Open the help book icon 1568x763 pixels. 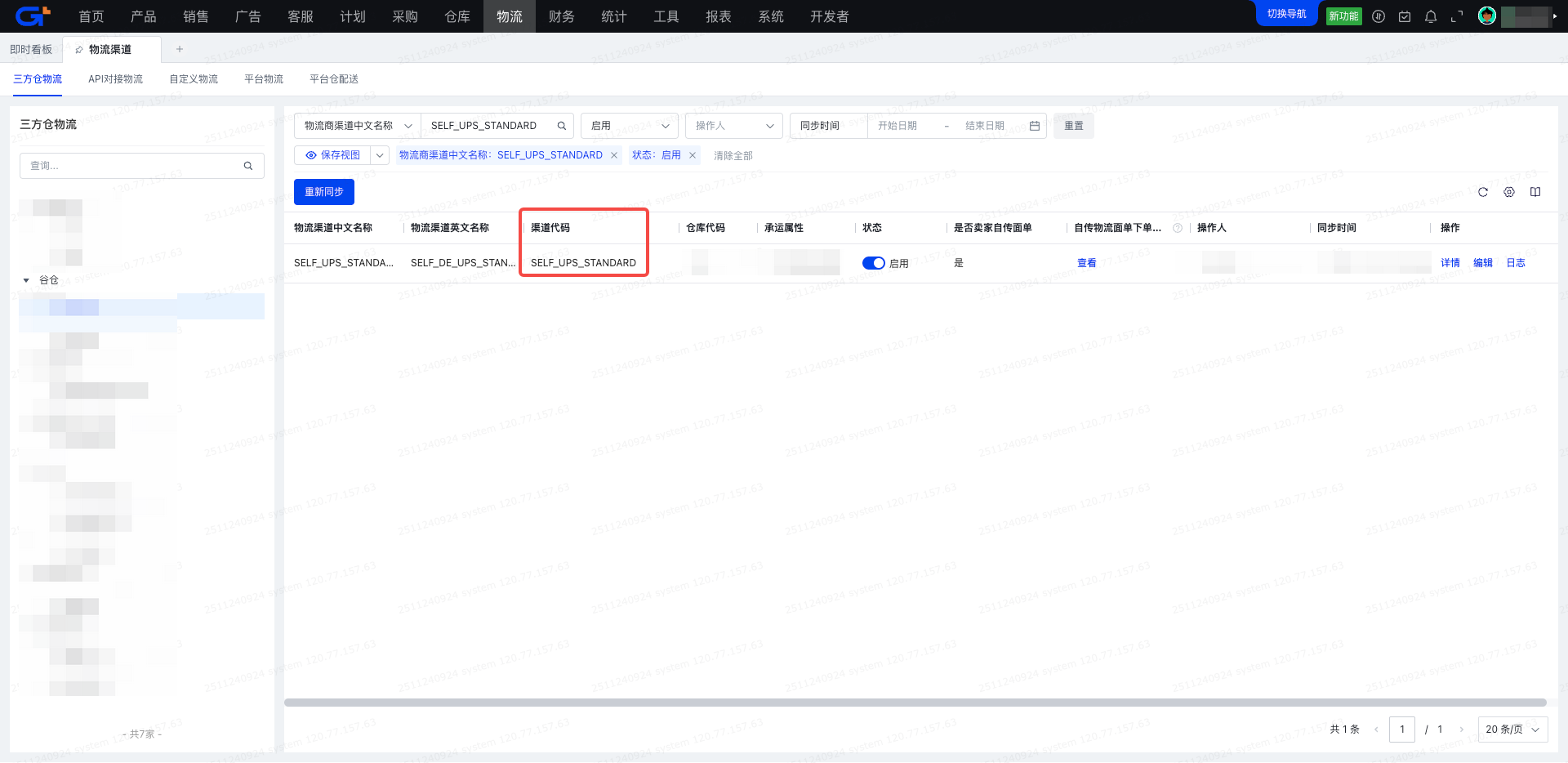(x=1535, y=192)
